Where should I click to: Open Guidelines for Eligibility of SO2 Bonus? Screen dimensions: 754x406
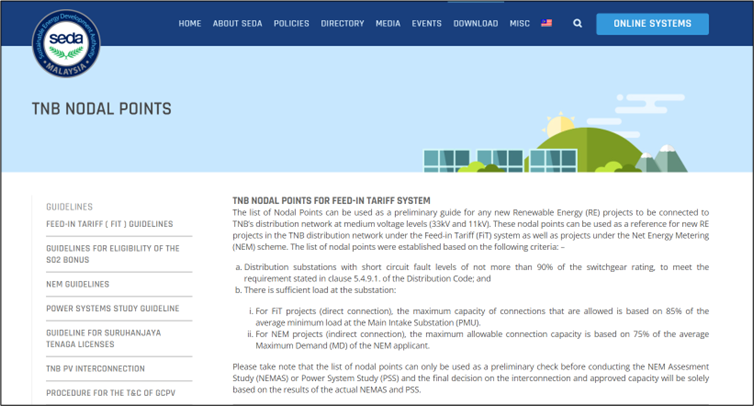point(113,254)
